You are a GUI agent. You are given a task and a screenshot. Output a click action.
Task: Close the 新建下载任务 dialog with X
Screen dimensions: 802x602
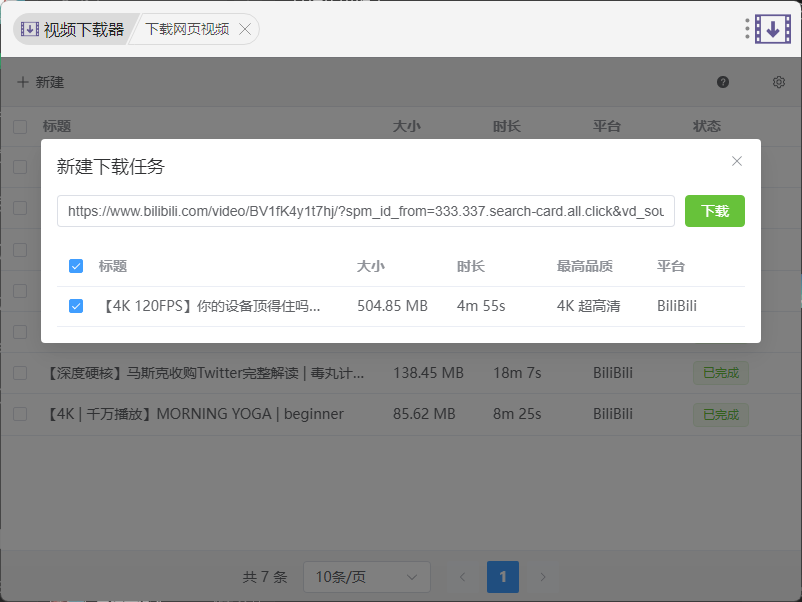pos(737,161)
